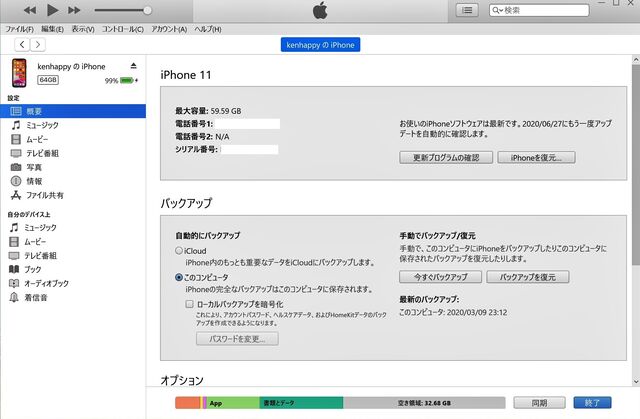Open the 表示(V) menu

click(x=83, y=29)
